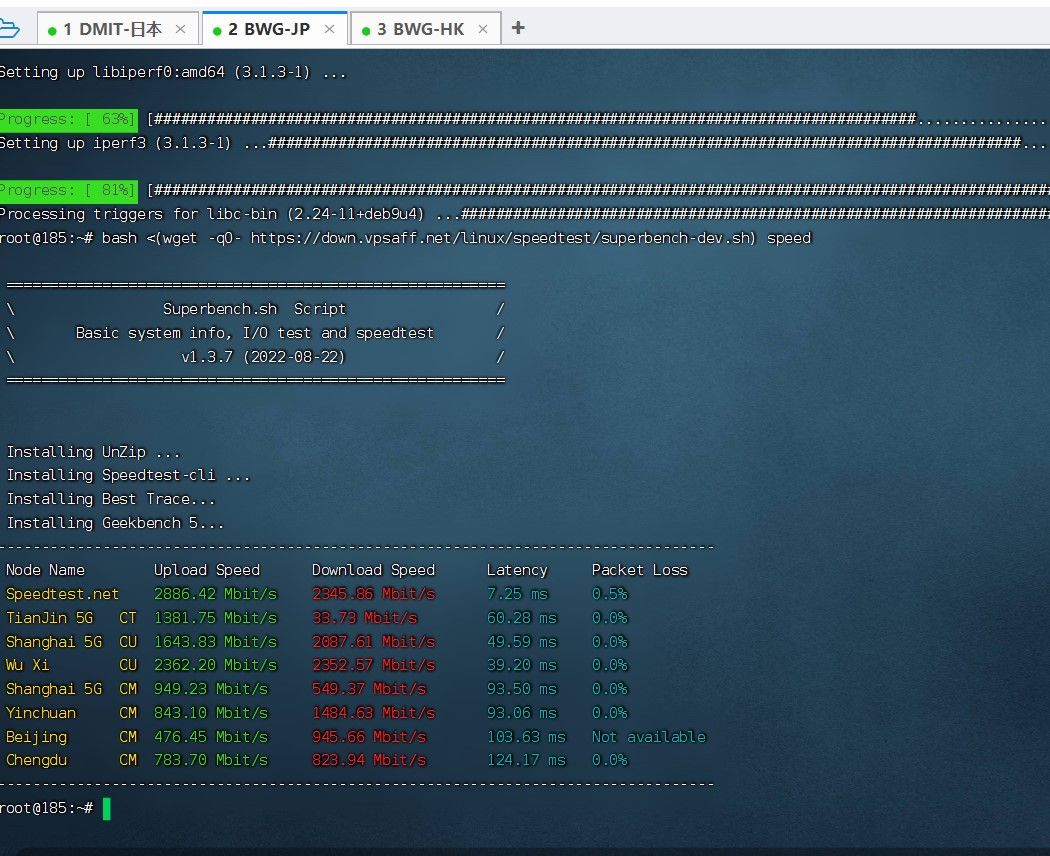This screenshot has width=1050, height=856.
Task: Open the session folder icon beside the tabs
Action: 9,29
